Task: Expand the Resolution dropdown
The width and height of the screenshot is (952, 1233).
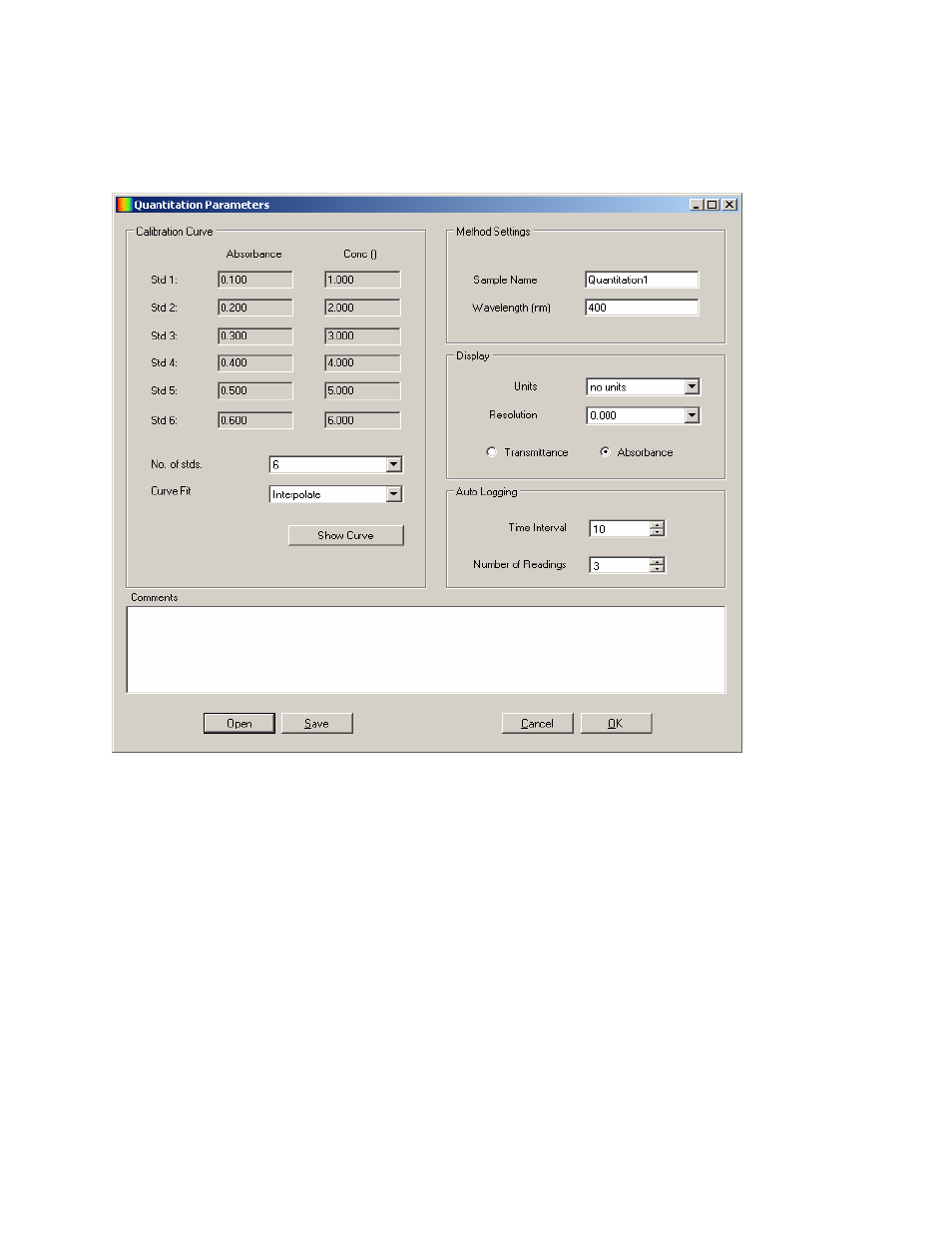Action: click(693, 415)
